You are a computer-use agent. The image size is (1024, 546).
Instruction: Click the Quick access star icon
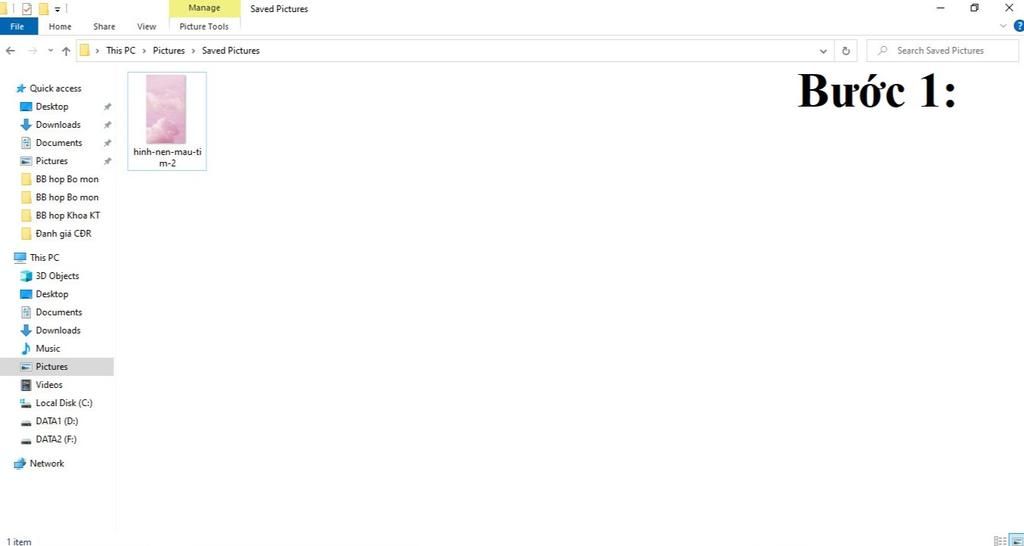click(20, 88)
